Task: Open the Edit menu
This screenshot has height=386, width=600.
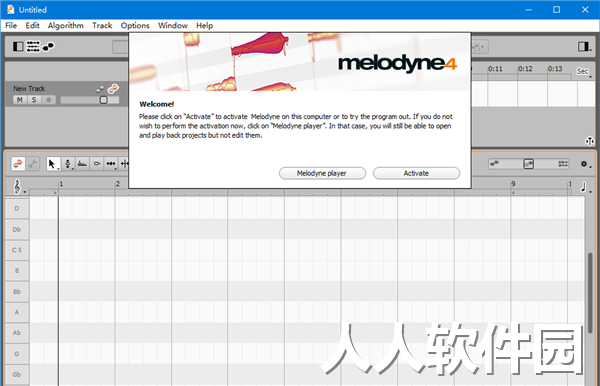Action: 33,26
